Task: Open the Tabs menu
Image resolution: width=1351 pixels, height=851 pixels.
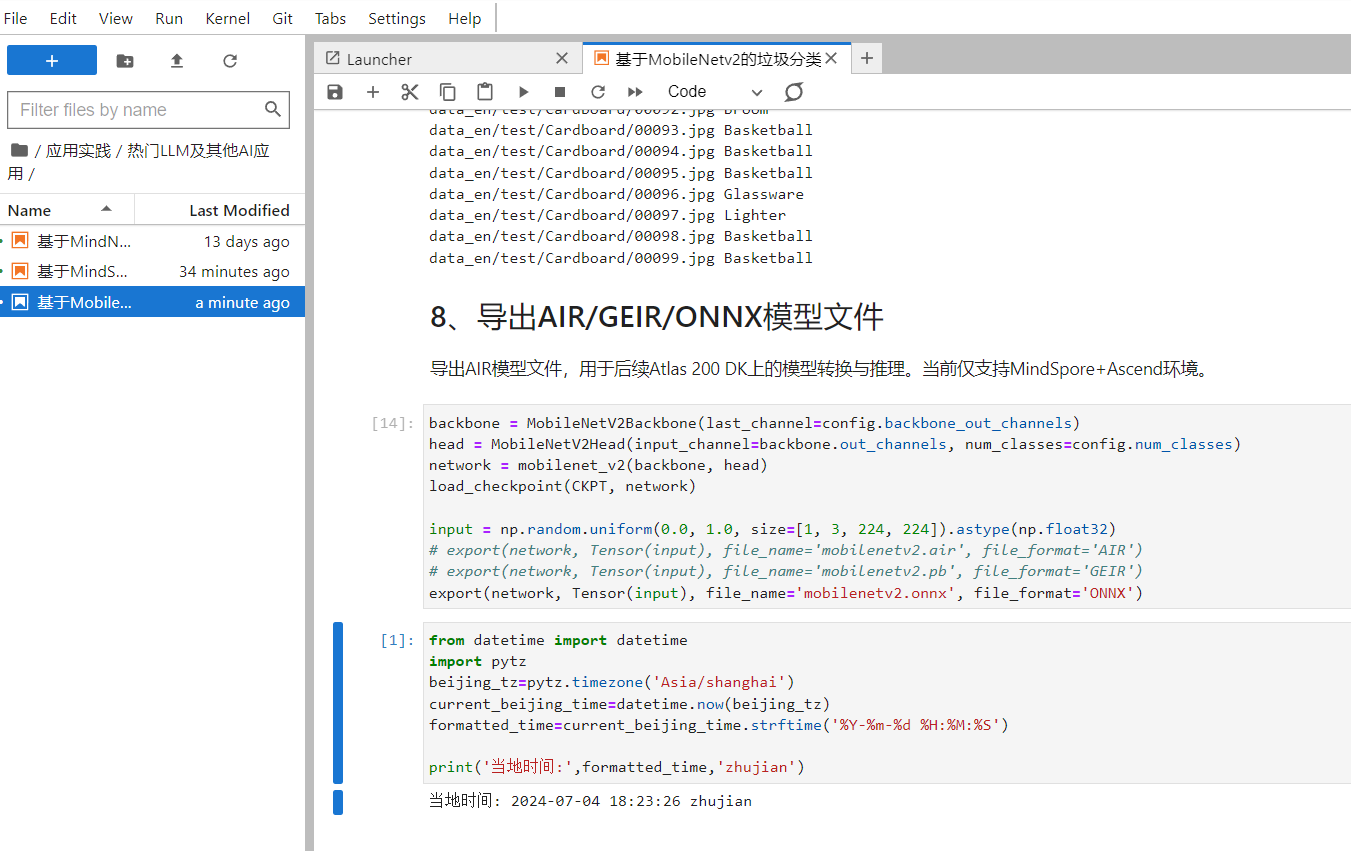Action: click(x=330, y=18)
